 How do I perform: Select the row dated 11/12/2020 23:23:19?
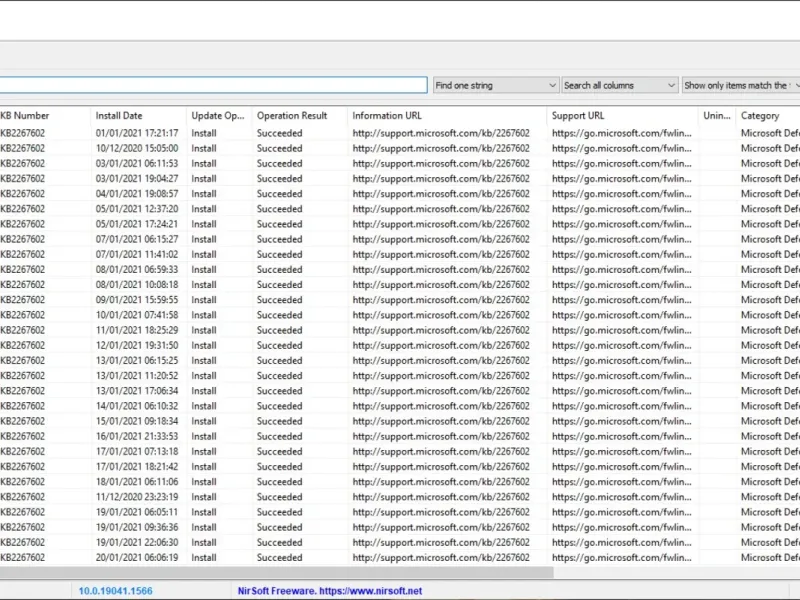tap(400, 497)
